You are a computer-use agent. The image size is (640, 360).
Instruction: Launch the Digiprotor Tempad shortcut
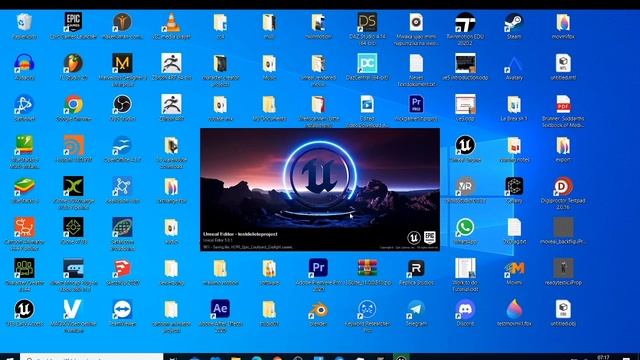tap(563, 187)
